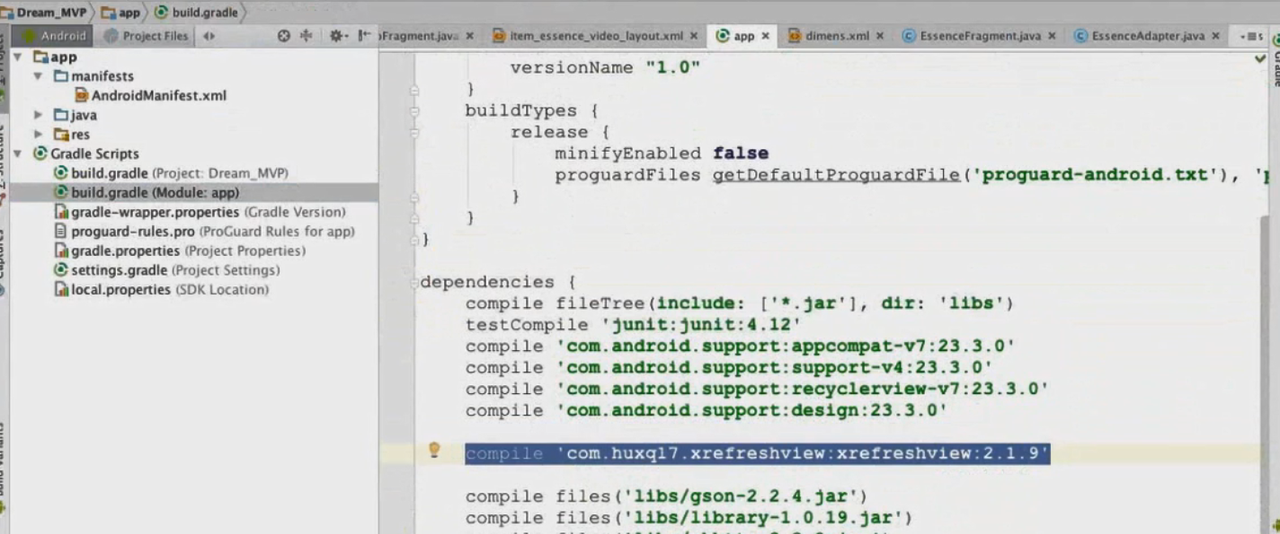Click the testCompile junit line

tap(633, 325)
